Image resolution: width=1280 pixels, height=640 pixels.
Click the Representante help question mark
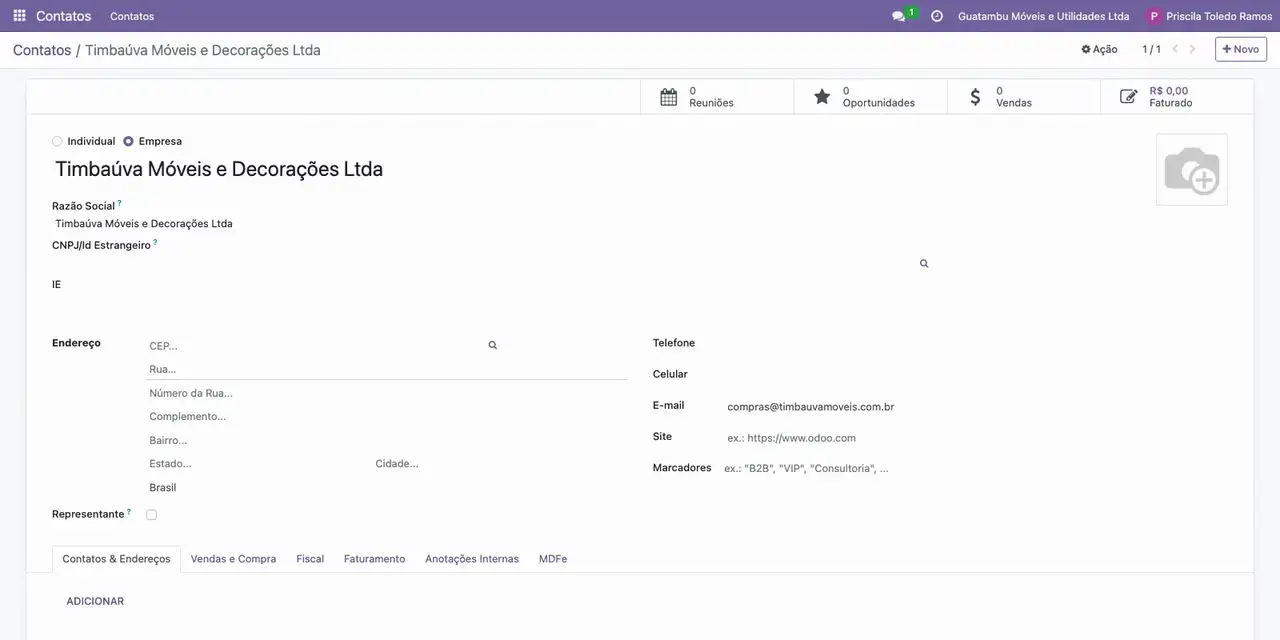pos(129,511)
